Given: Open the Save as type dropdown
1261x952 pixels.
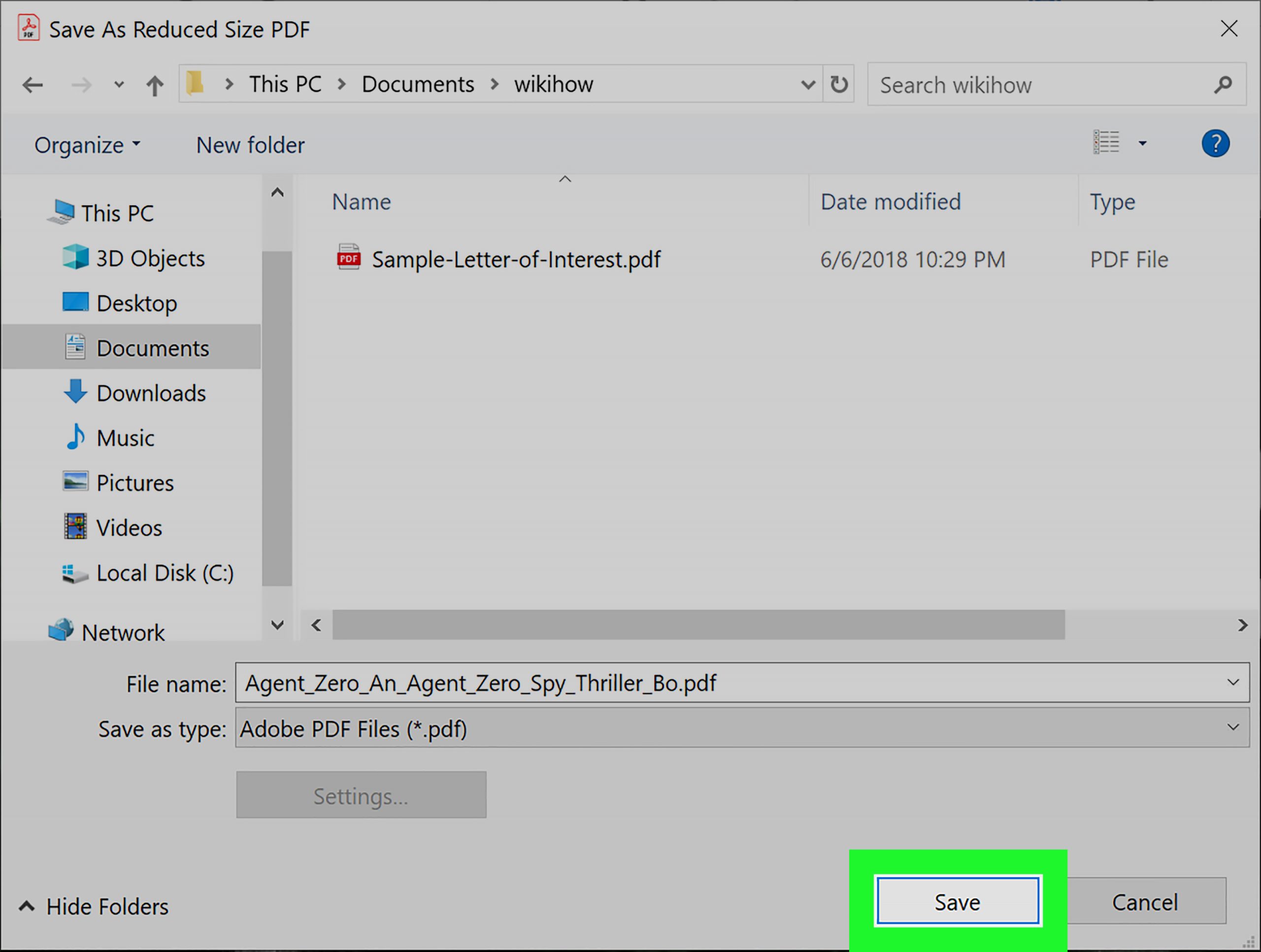Looking at the screenshot, I should [742, 727].
